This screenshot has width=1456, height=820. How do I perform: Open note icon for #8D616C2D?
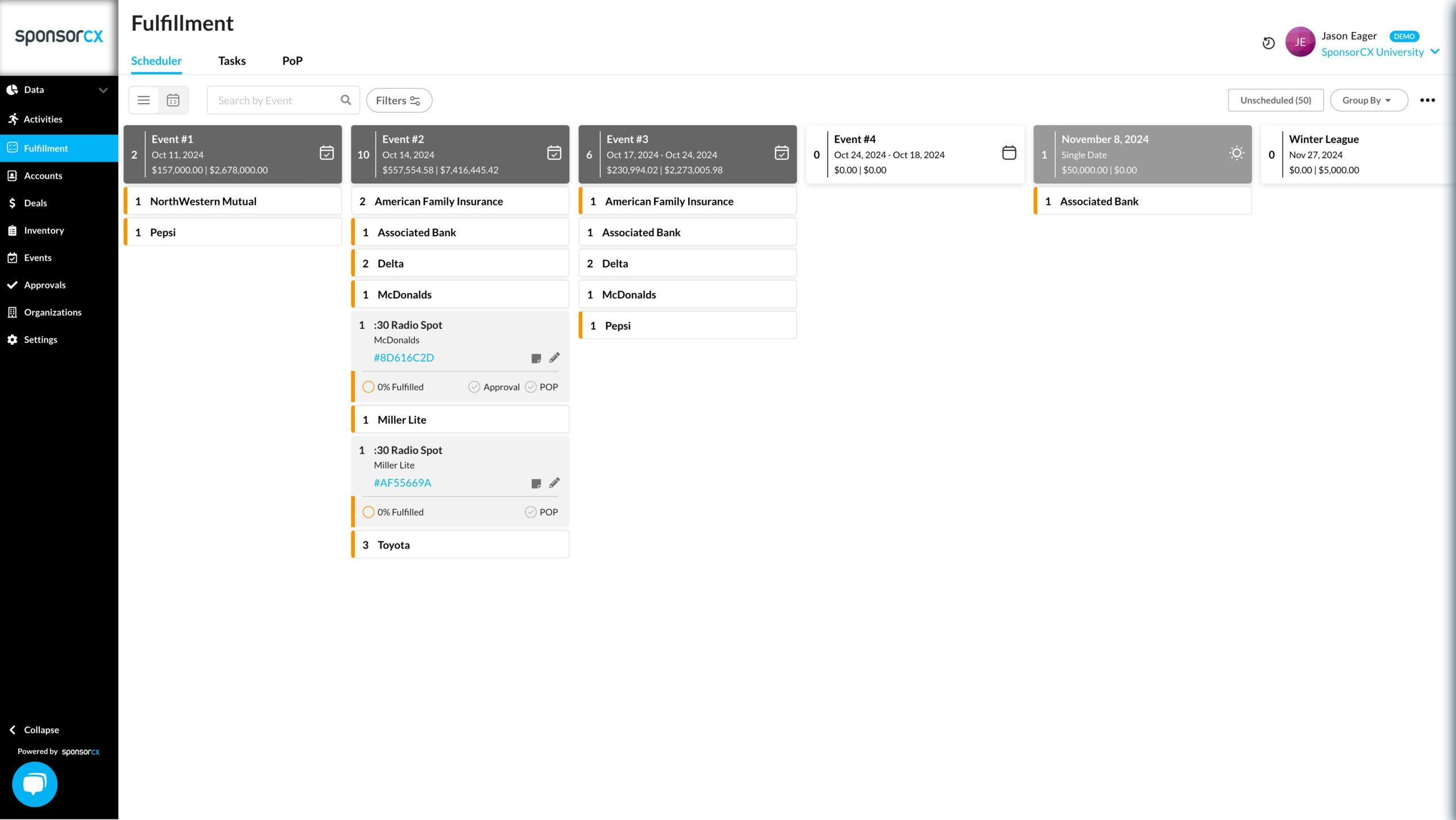tap(536, 358)
